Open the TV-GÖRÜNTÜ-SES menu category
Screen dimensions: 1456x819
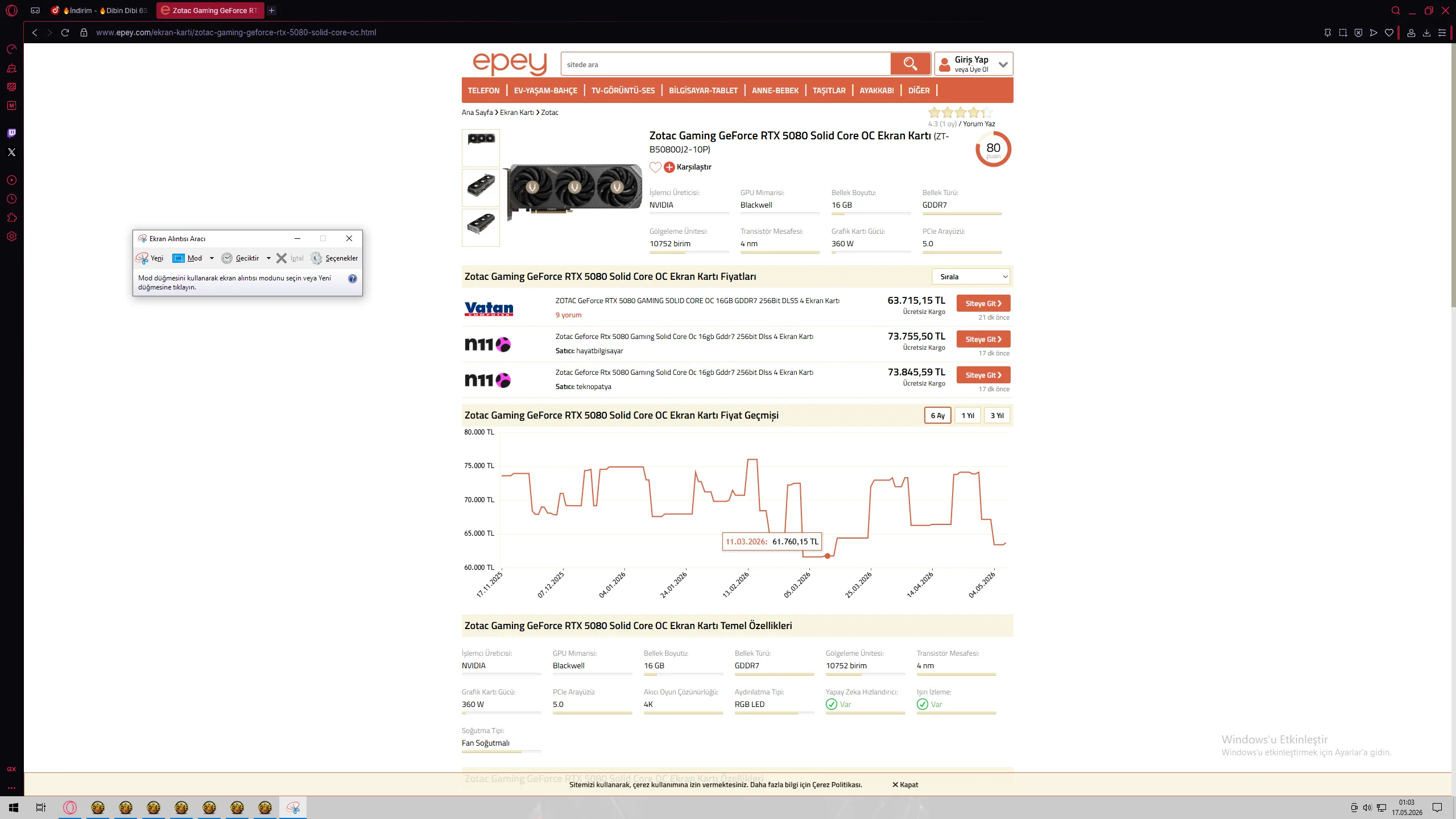[x=623, y=90]
